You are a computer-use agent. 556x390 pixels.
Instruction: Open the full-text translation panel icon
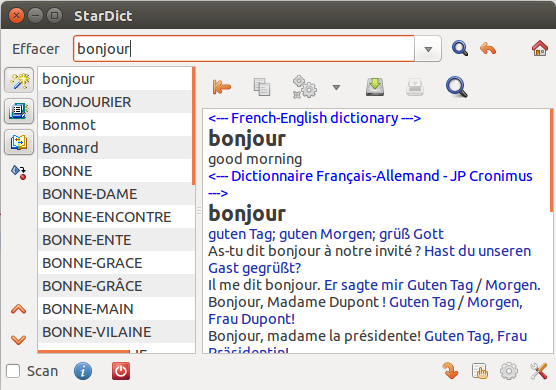click(19, 142)
